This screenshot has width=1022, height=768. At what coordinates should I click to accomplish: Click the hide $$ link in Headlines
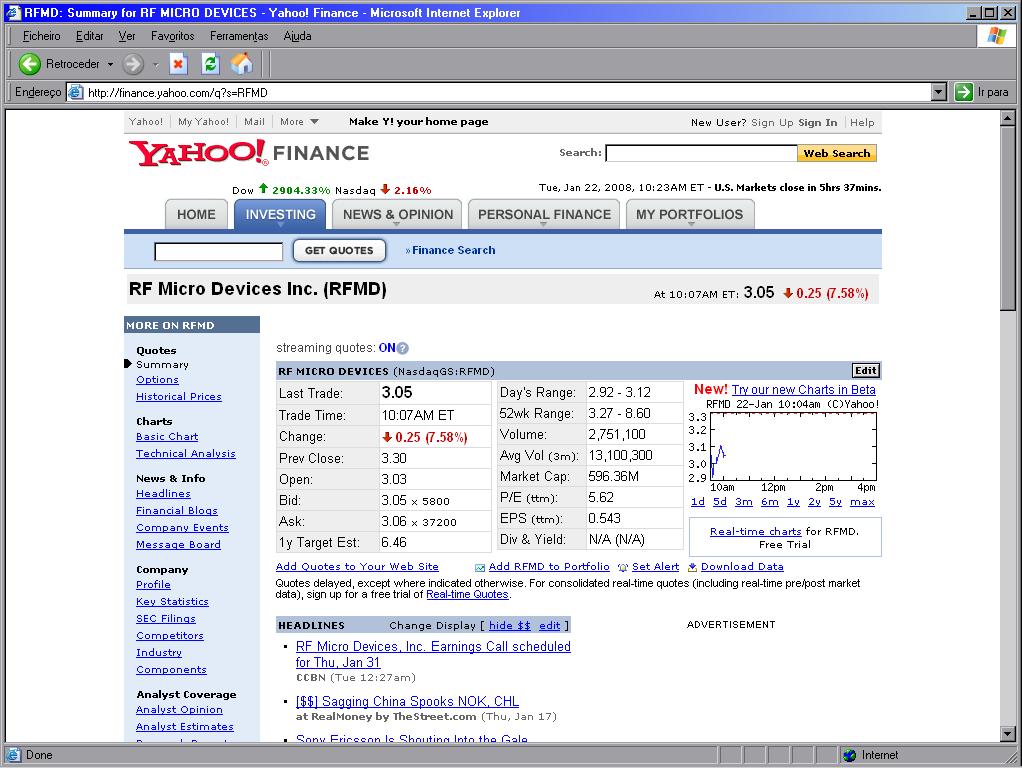(x=510, y=626)
